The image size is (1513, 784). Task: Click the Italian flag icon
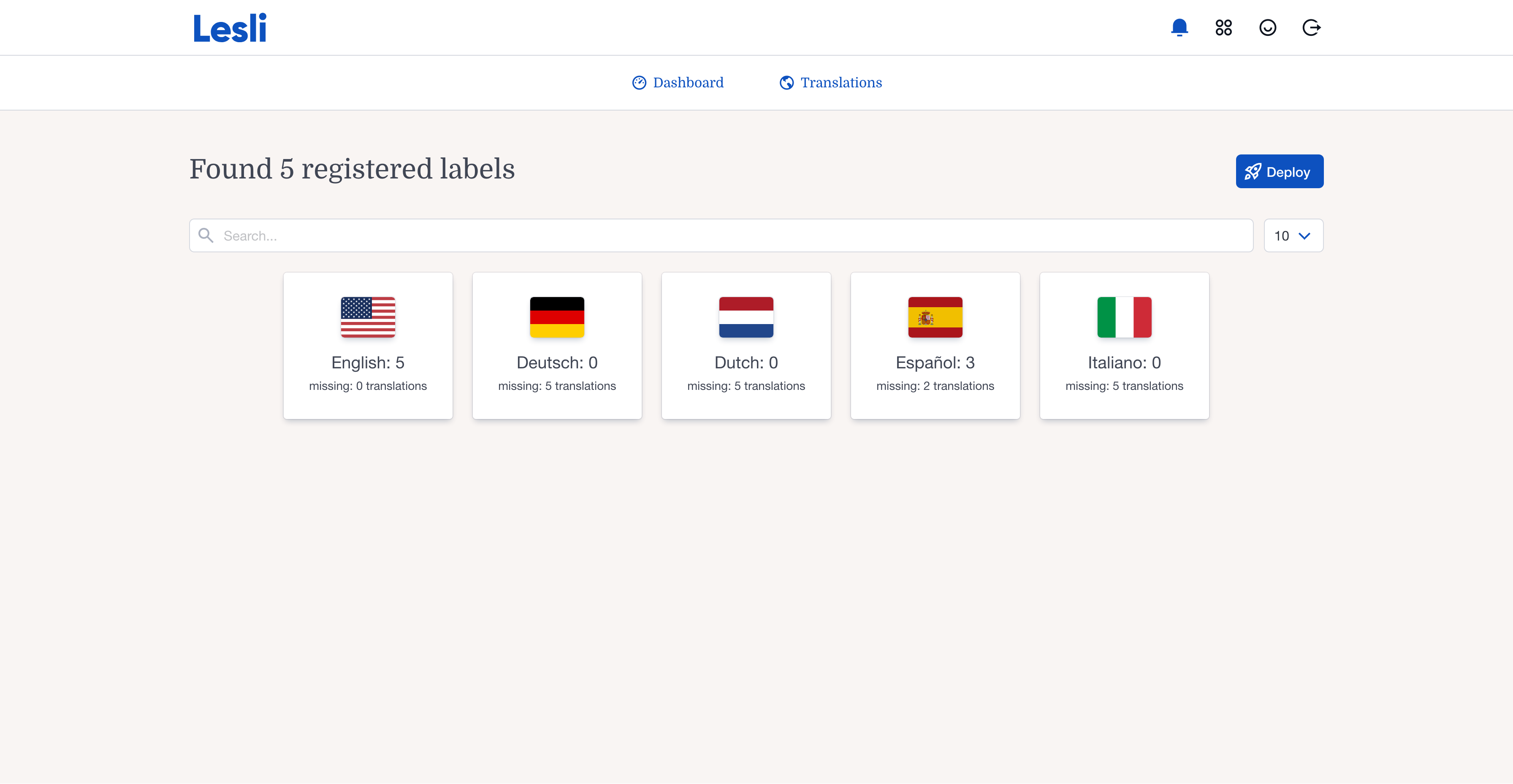[1124, 317]
